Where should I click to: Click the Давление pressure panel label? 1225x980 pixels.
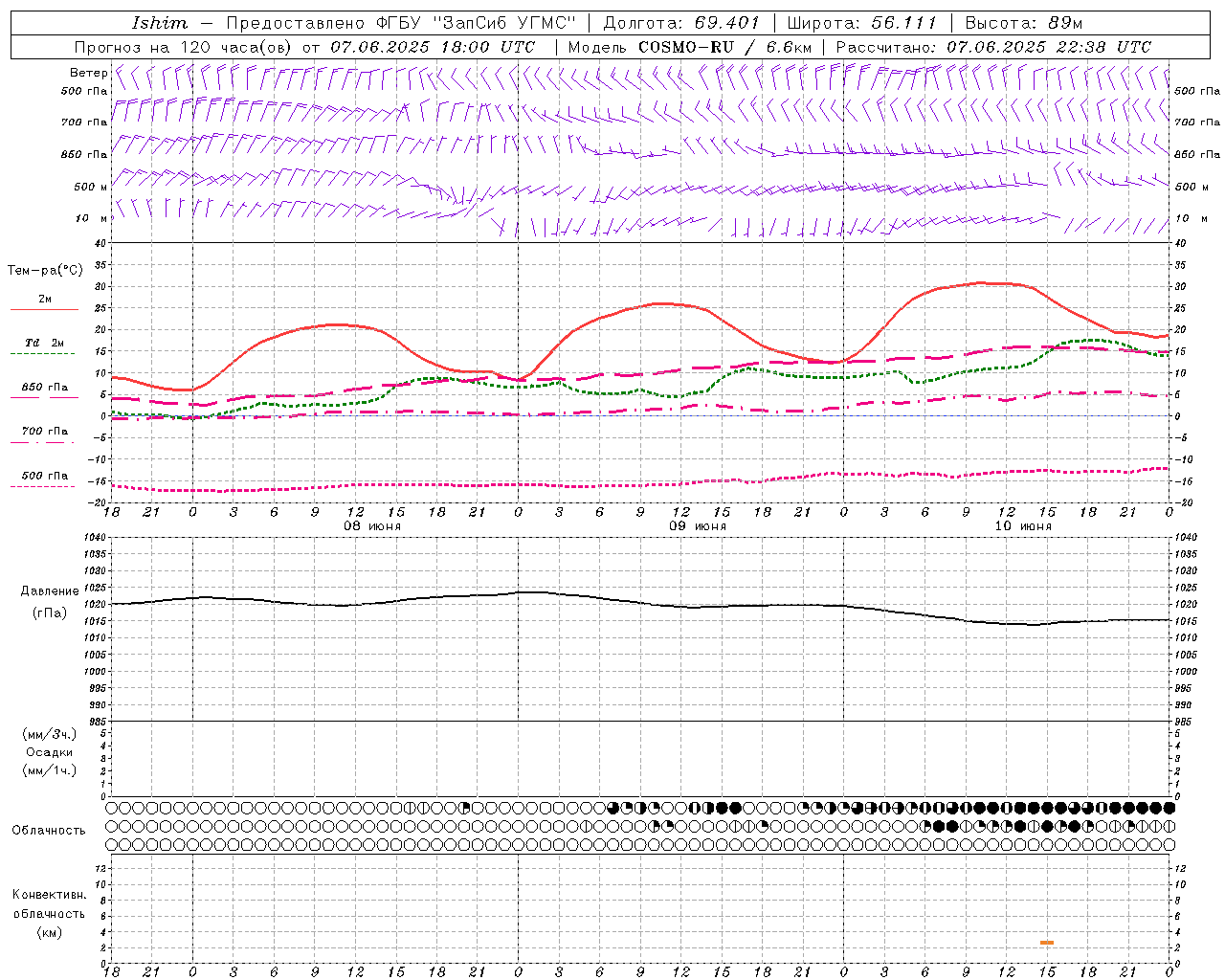coord(50,591)
